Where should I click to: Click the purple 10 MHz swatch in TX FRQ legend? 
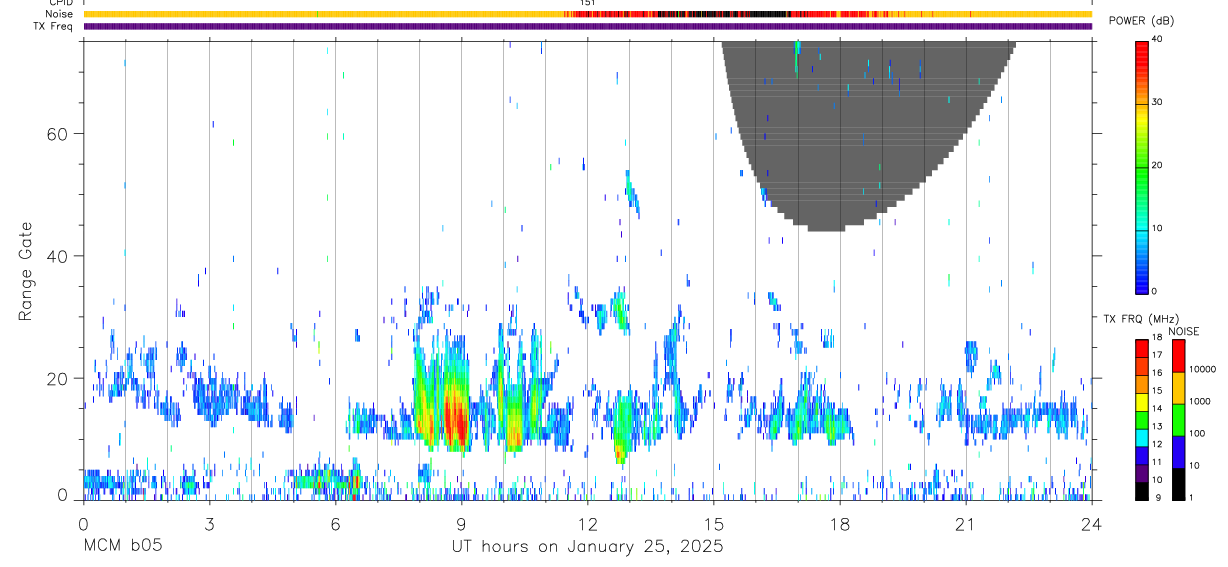1142,473
